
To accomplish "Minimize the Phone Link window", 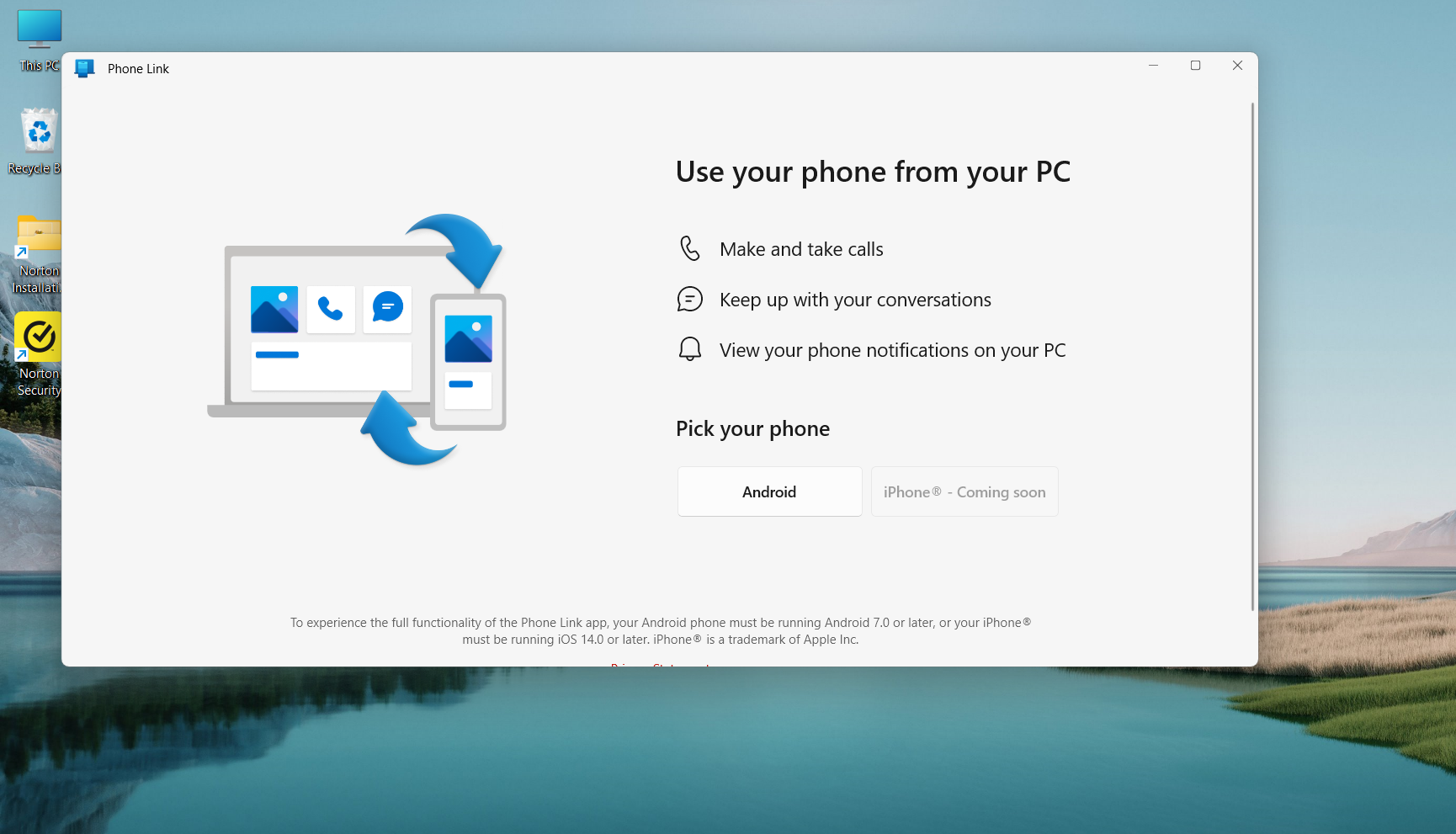I will pos(1153,66).
